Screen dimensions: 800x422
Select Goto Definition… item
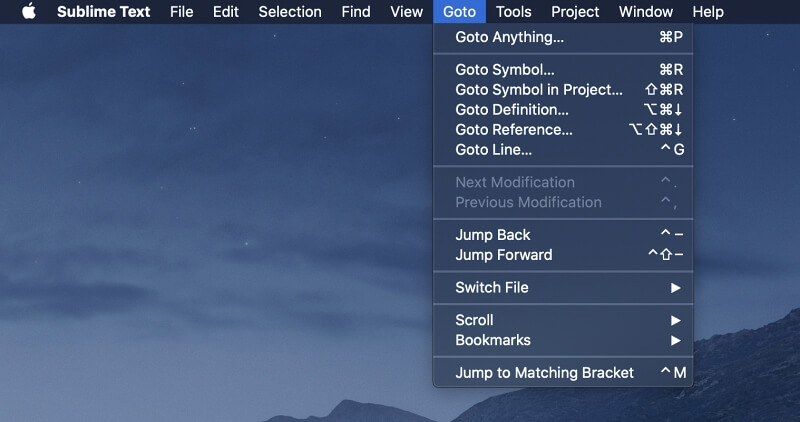pyautogui.click(x=563, y=110)
